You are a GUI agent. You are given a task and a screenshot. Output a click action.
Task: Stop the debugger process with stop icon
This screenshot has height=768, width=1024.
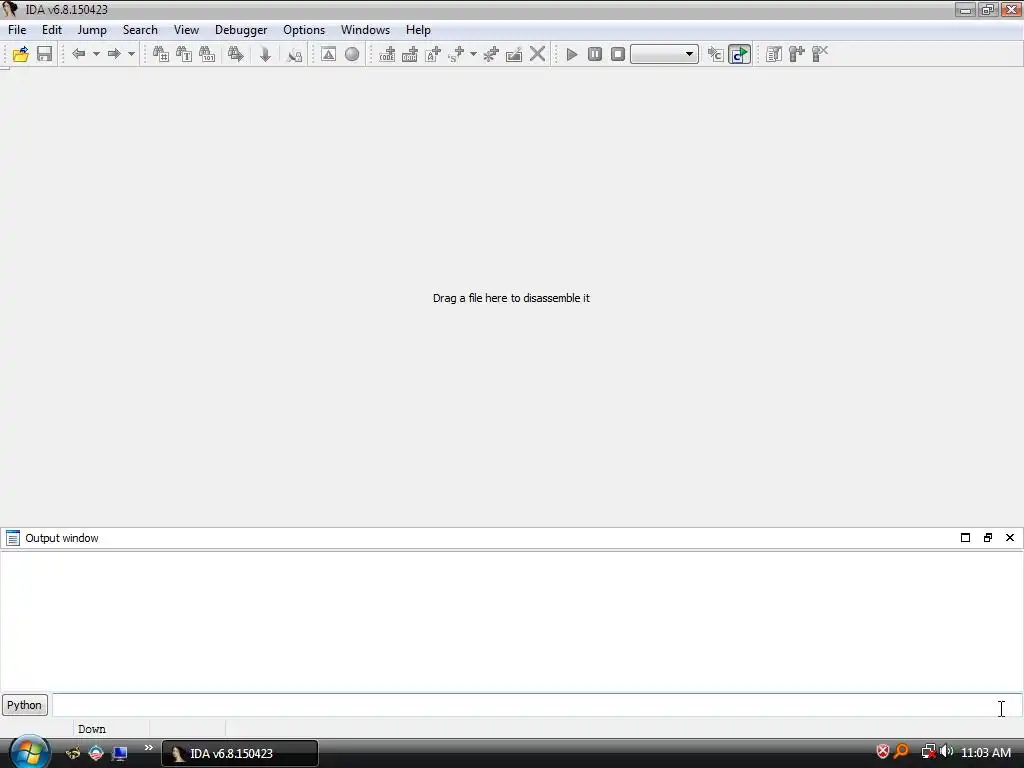coord(618,54)
